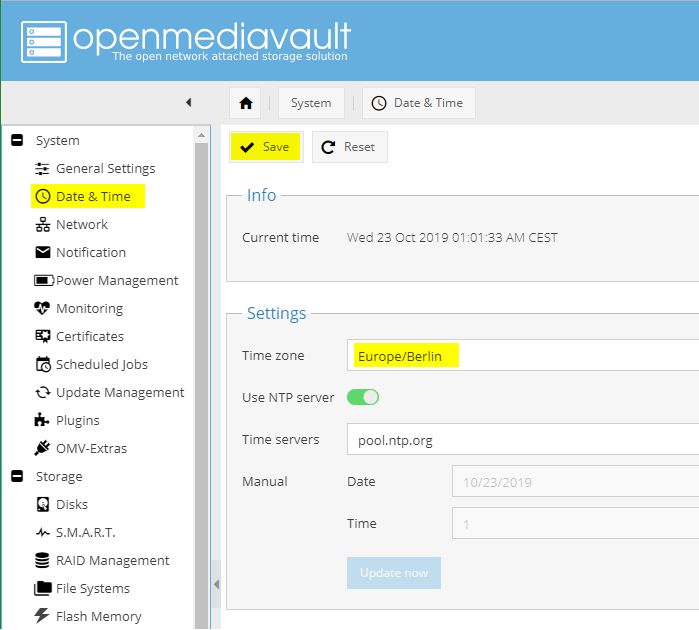Click the General Settings sliders icon

[x=42, y=169]
